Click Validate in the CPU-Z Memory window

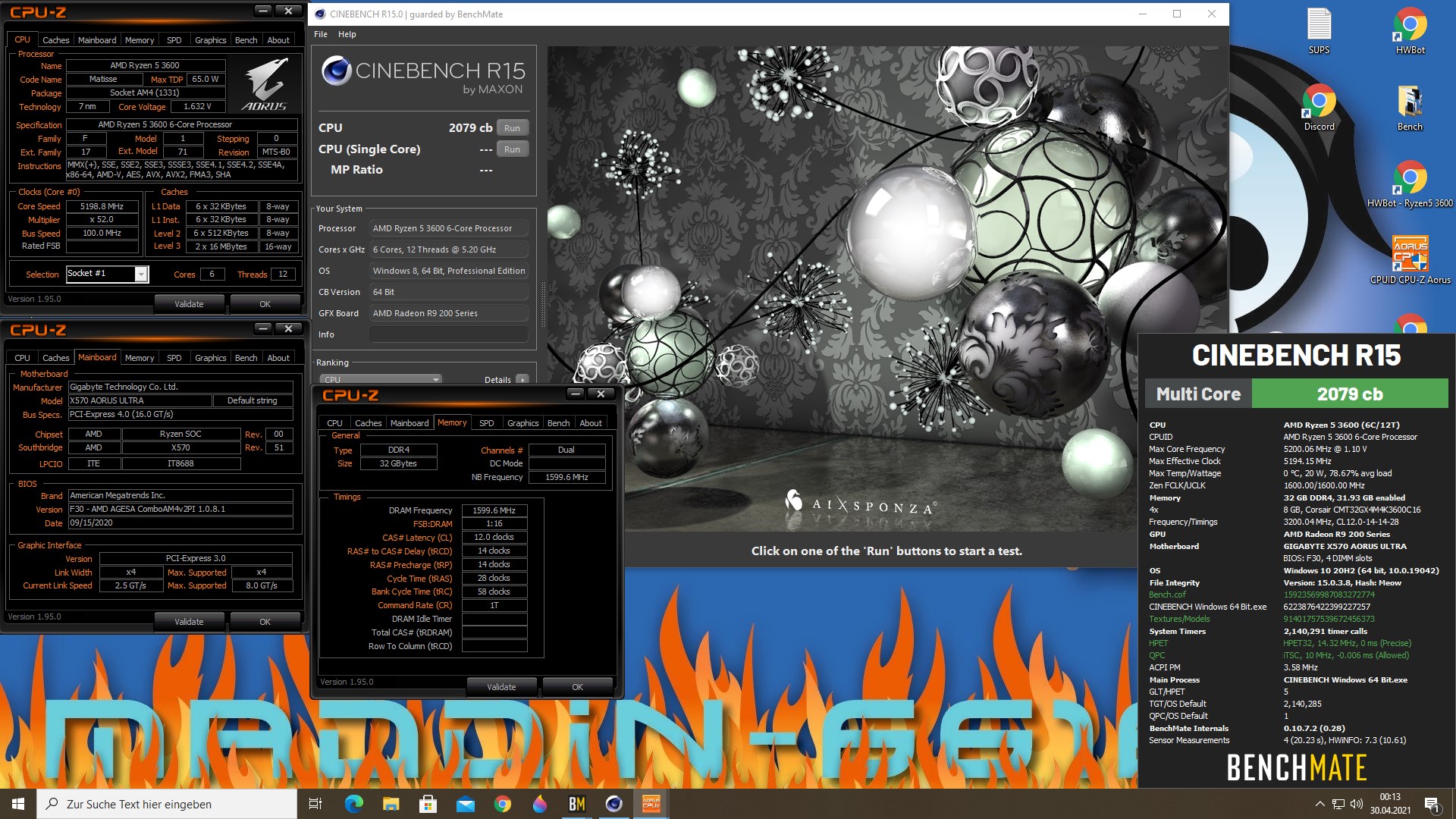point(501,687)
